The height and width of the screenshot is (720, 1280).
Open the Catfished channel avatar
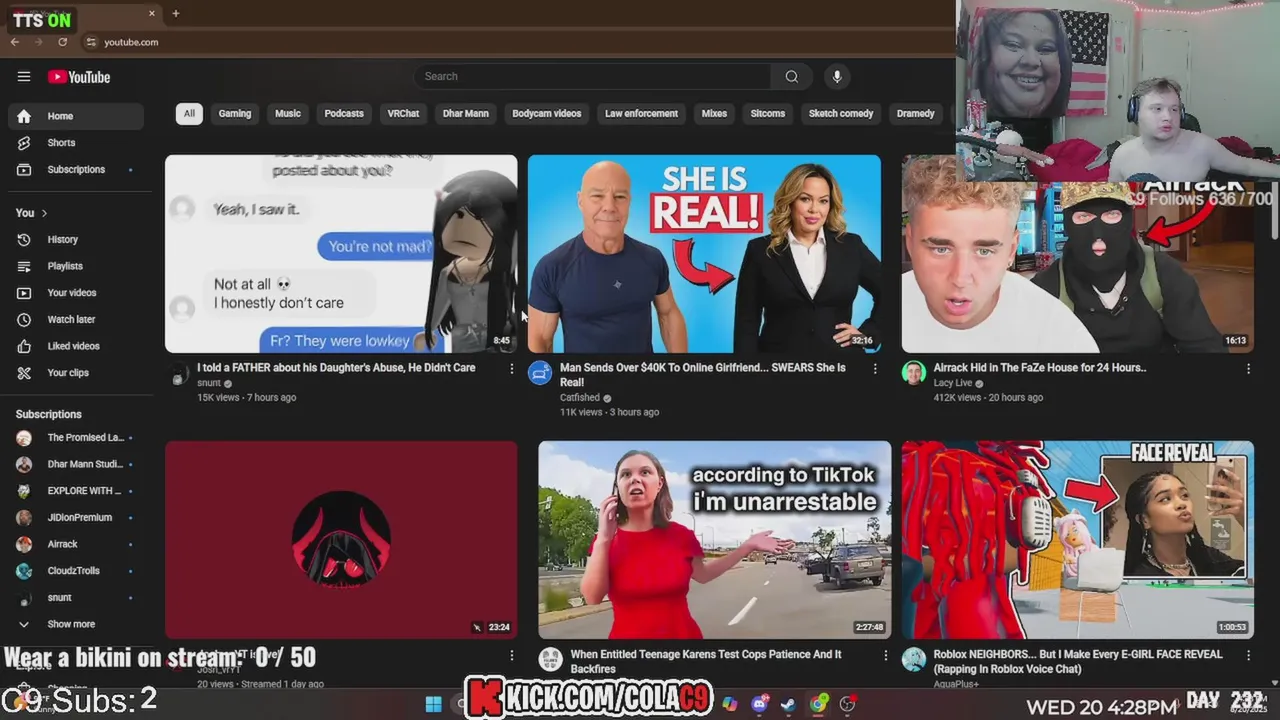540,373
